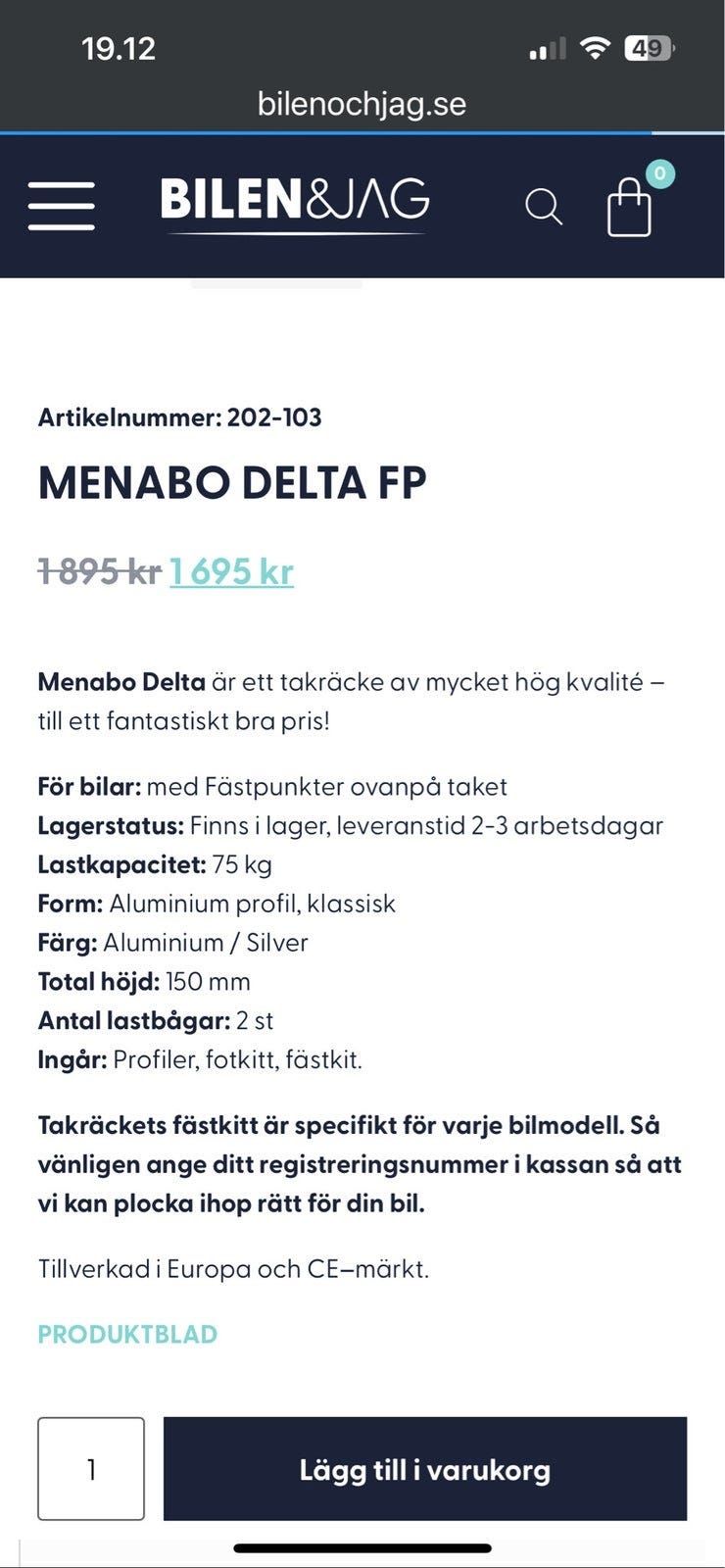Tap the Artikelnummer 202-103 text
Image resolution: width=725 pixels, height=1568 pixels.
(x=179, y=417)
